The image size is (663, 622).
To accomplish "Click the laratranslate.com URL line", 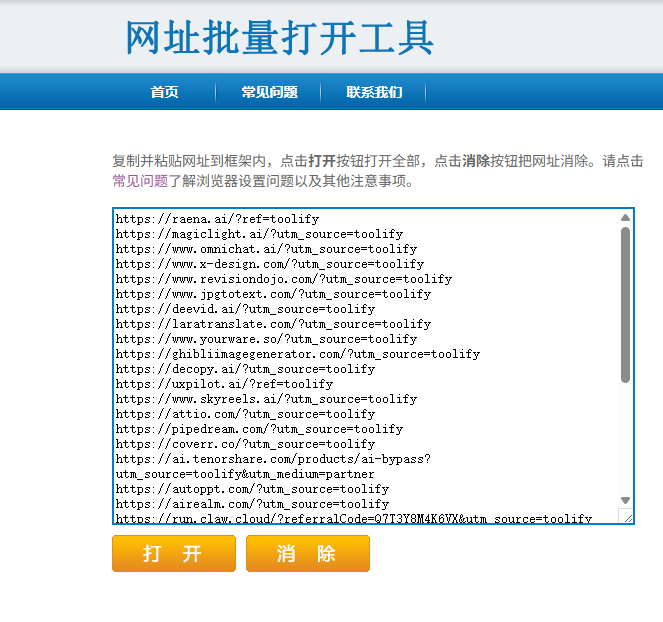I will (273, 324).
